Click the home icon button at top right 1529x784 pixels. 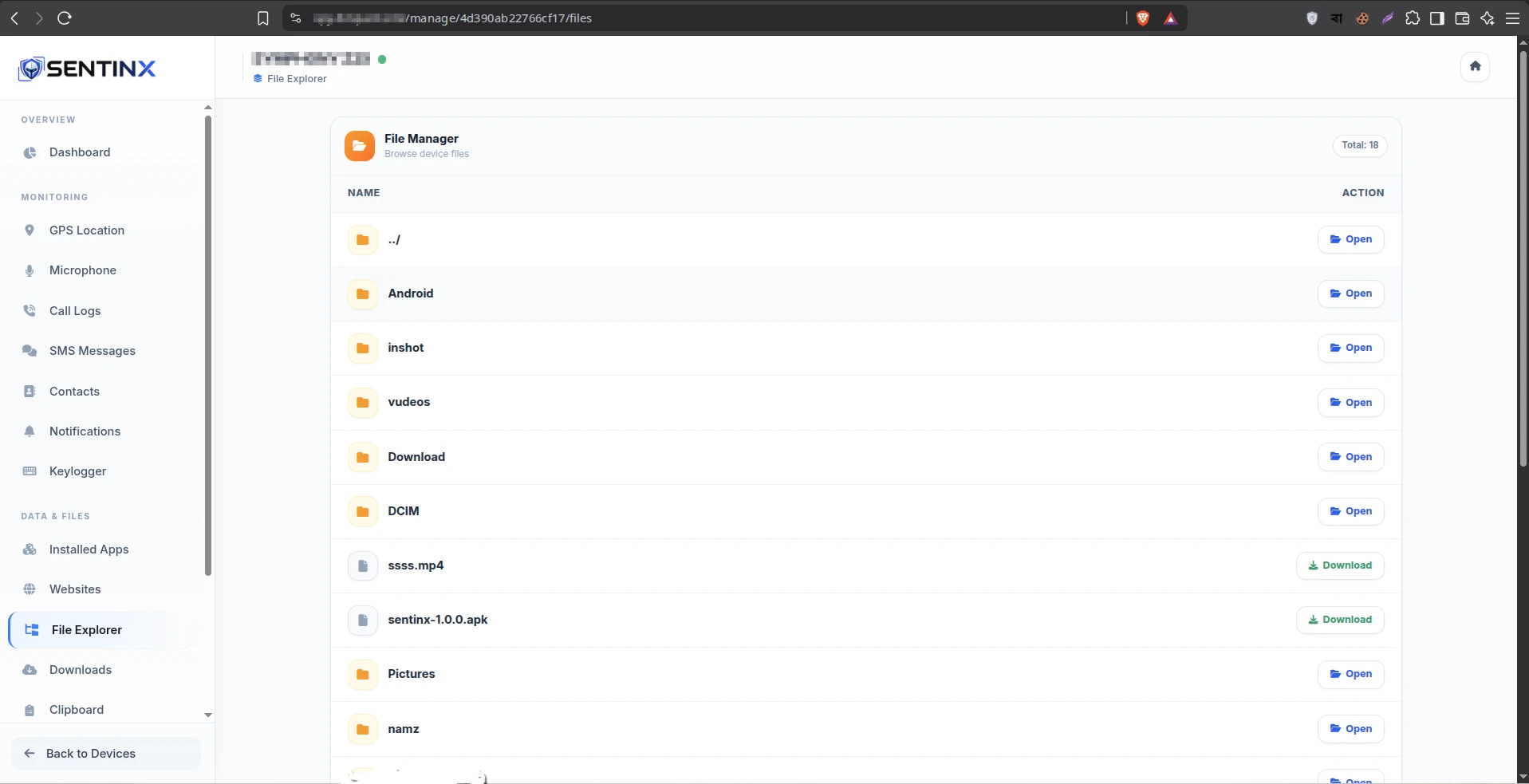tap(1475, 66)
